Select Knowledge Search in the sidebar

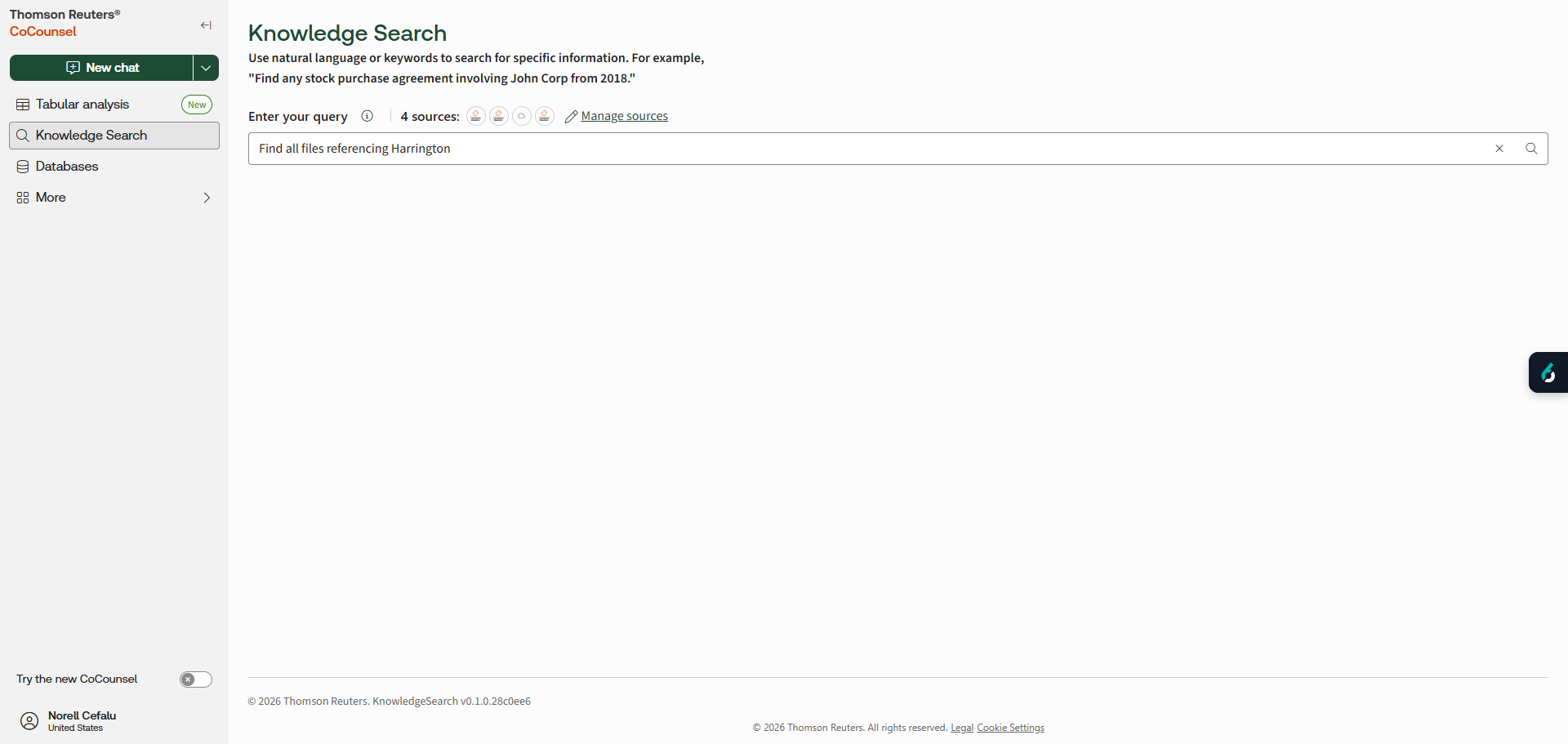(114, 136)
